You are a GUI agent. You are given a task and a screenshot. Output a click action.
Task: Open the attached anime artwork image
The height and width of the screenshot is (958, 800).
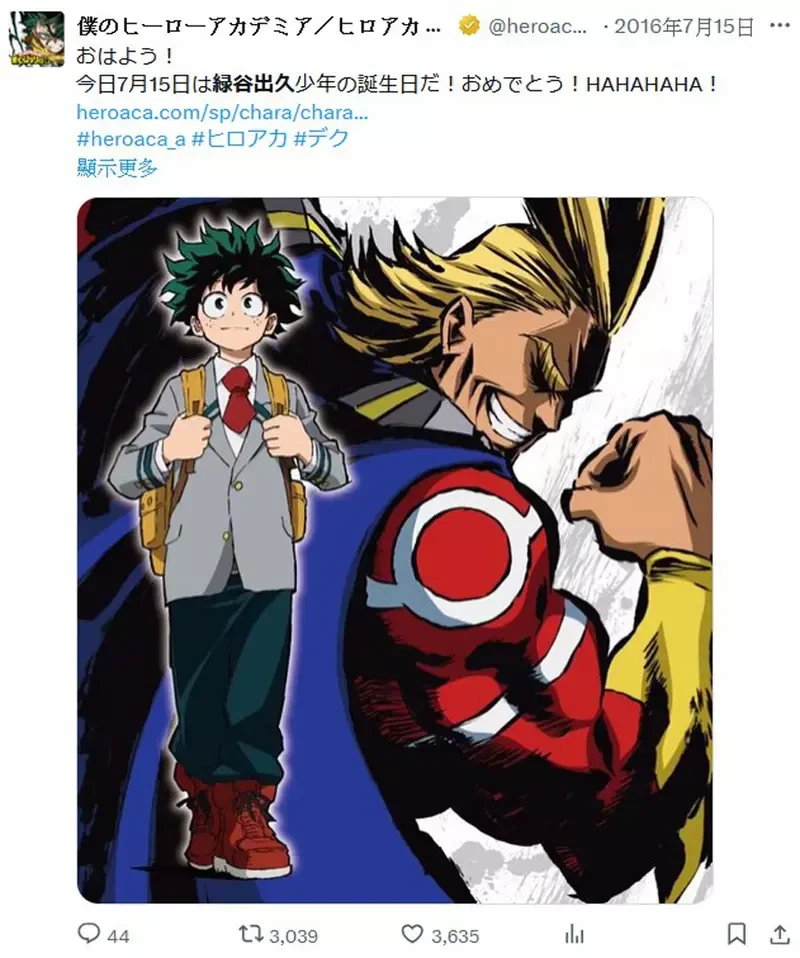pos(395,550)
